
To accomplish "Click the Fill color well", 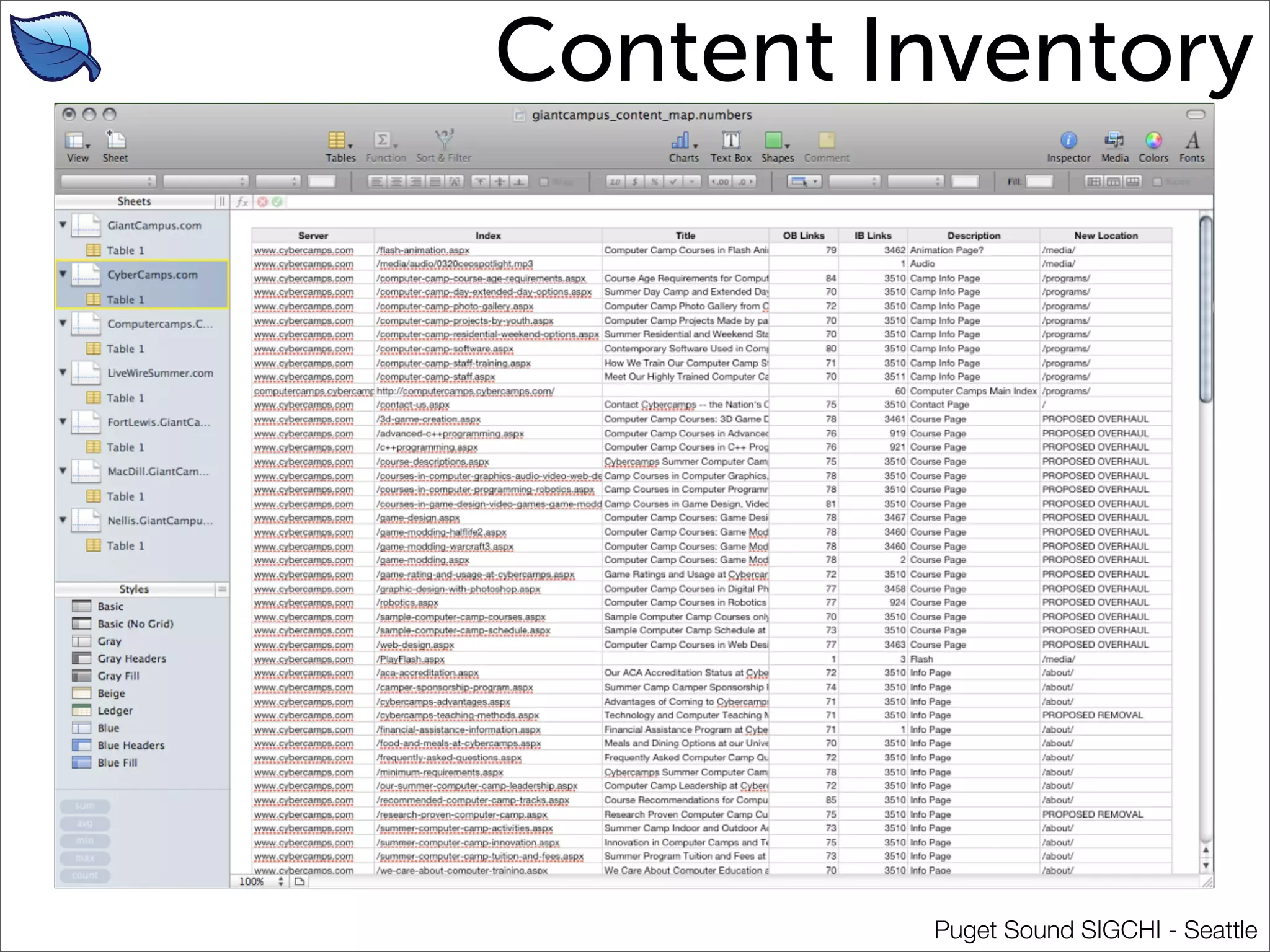I will tap(1039, 182).
